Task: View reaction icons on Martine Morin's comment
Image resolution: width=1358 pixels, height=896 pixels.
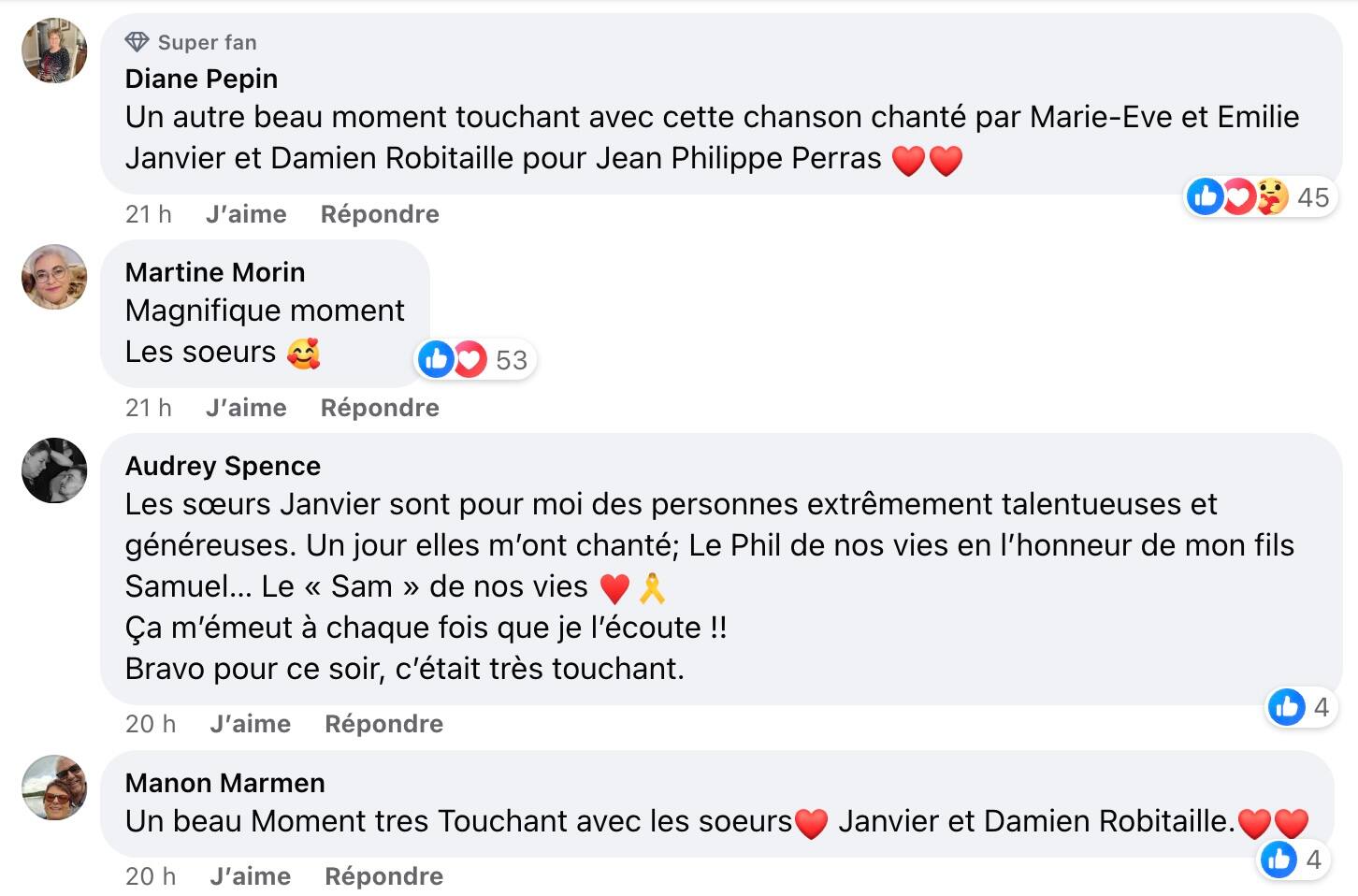Action: pyautogui.click(x=453, y=359)
